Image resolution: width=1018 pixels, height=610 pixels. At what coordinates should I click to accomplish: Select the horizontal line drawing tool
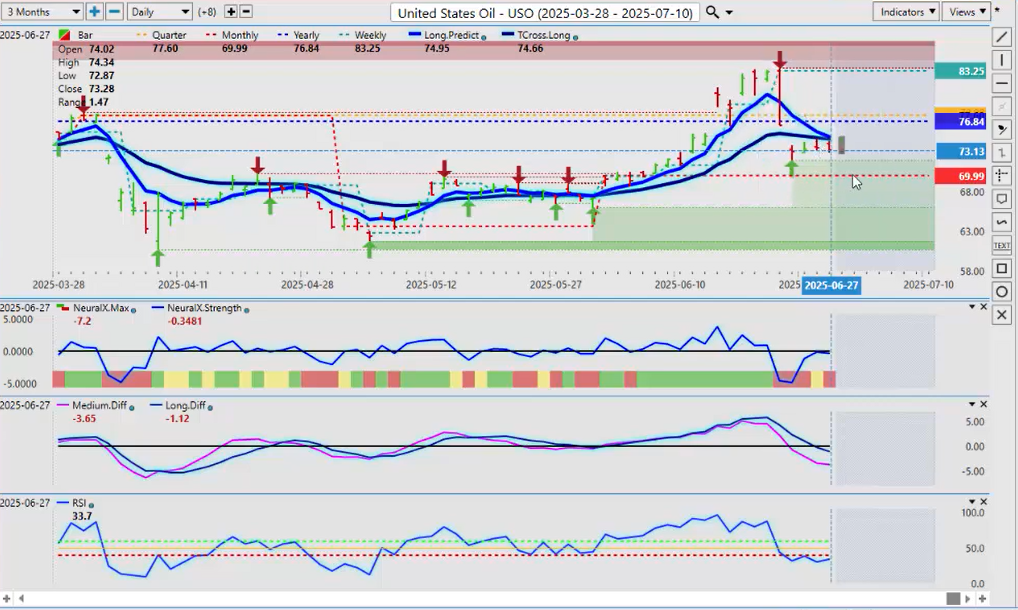[x=1002, y=83]
